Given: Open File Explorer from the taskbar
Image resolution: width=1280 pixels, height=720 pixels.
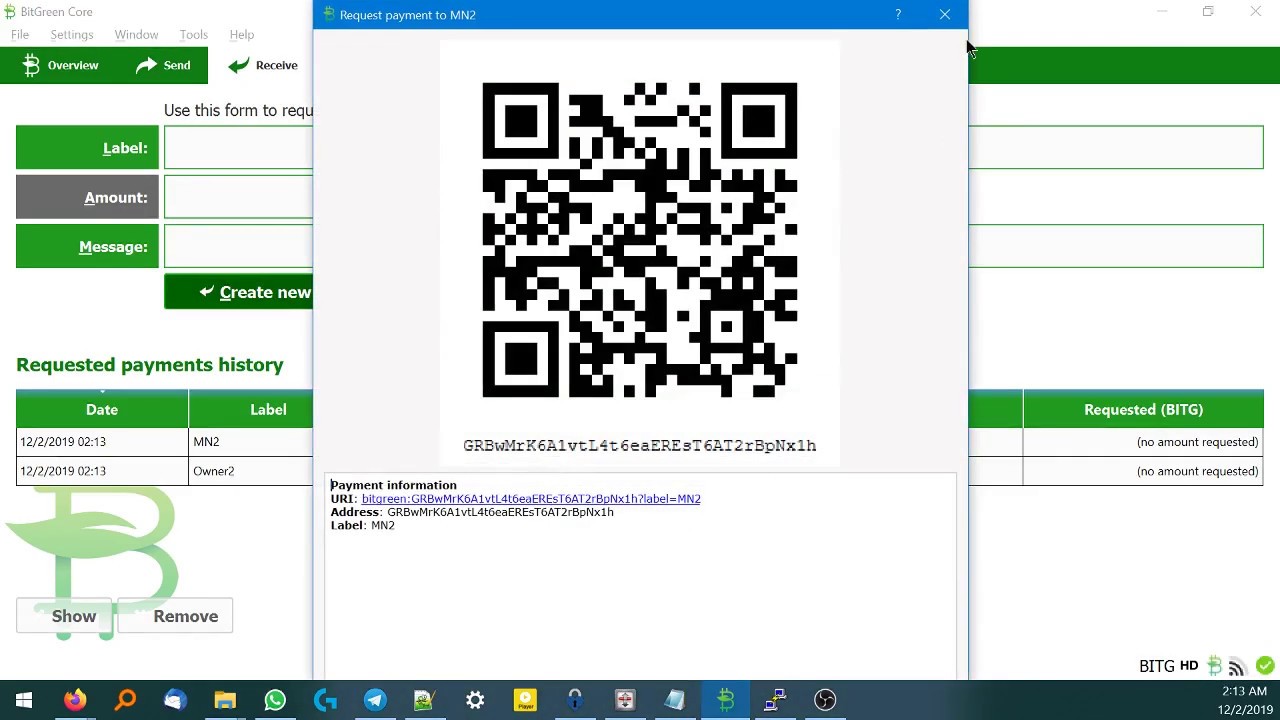Looking at the screenshot, I should [x=225, y=700].
